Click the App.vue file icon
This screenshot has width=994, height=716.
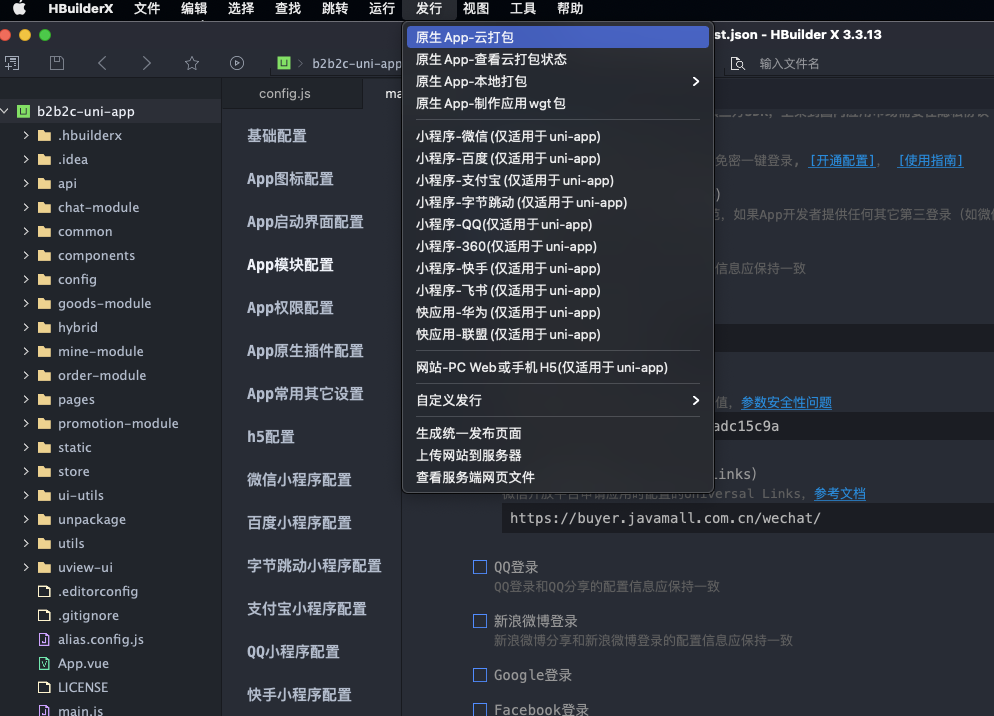[x=44, y=663]
